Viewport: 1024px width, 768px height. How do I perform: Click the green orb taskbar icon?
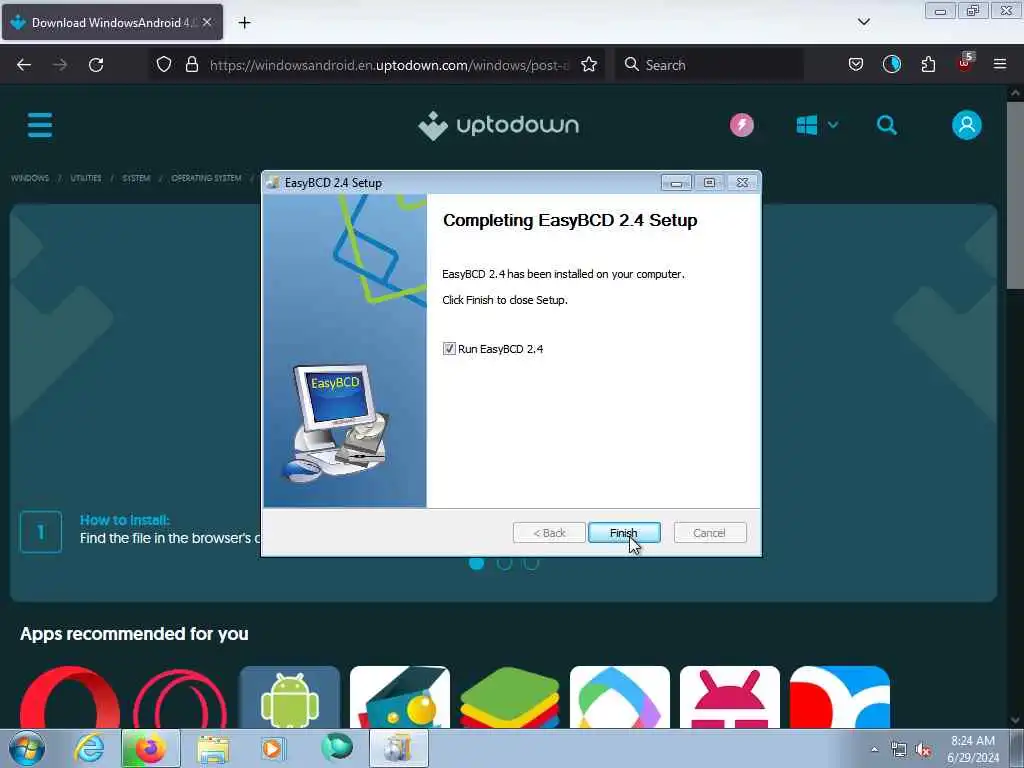click(336, 748)
